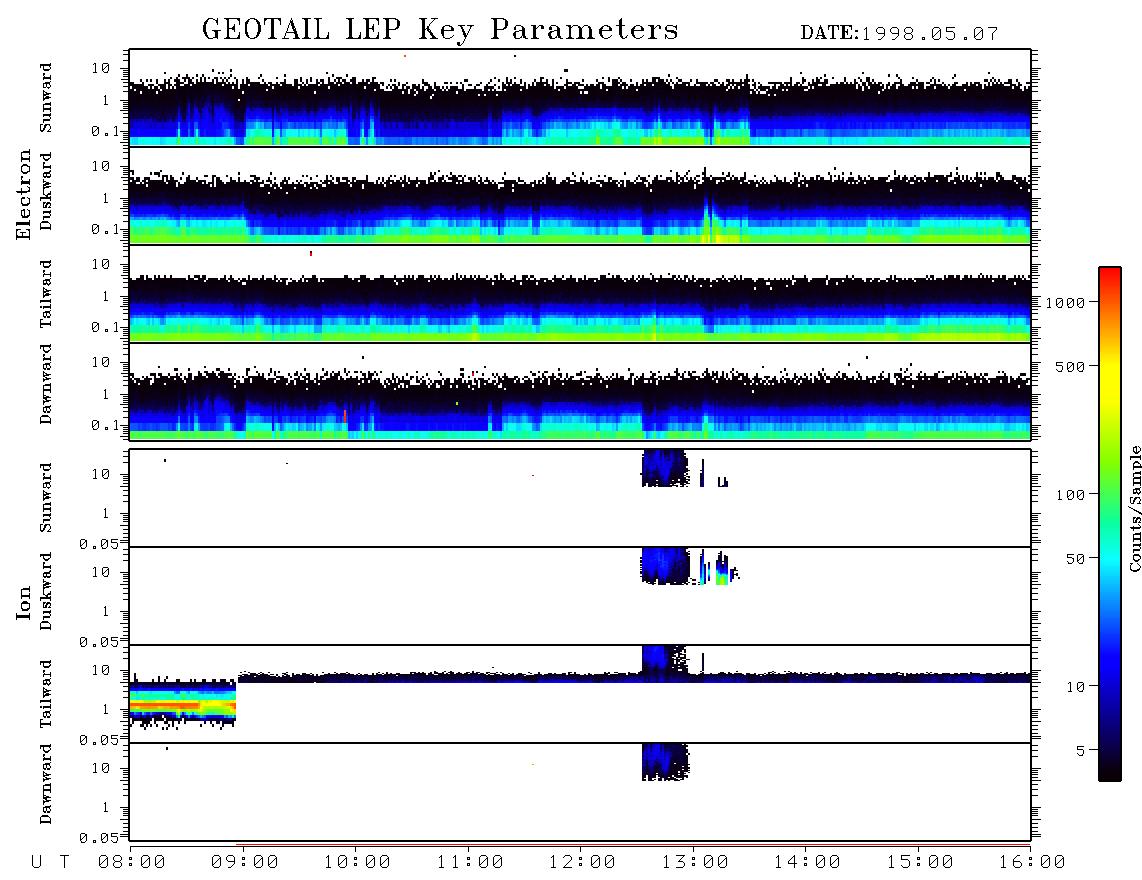The height and width of the screenshot is (880, 1142).
Task: Click the red high-count band in Ion Tailward panel
Action: pyautogui.click(x=182, y=705)
